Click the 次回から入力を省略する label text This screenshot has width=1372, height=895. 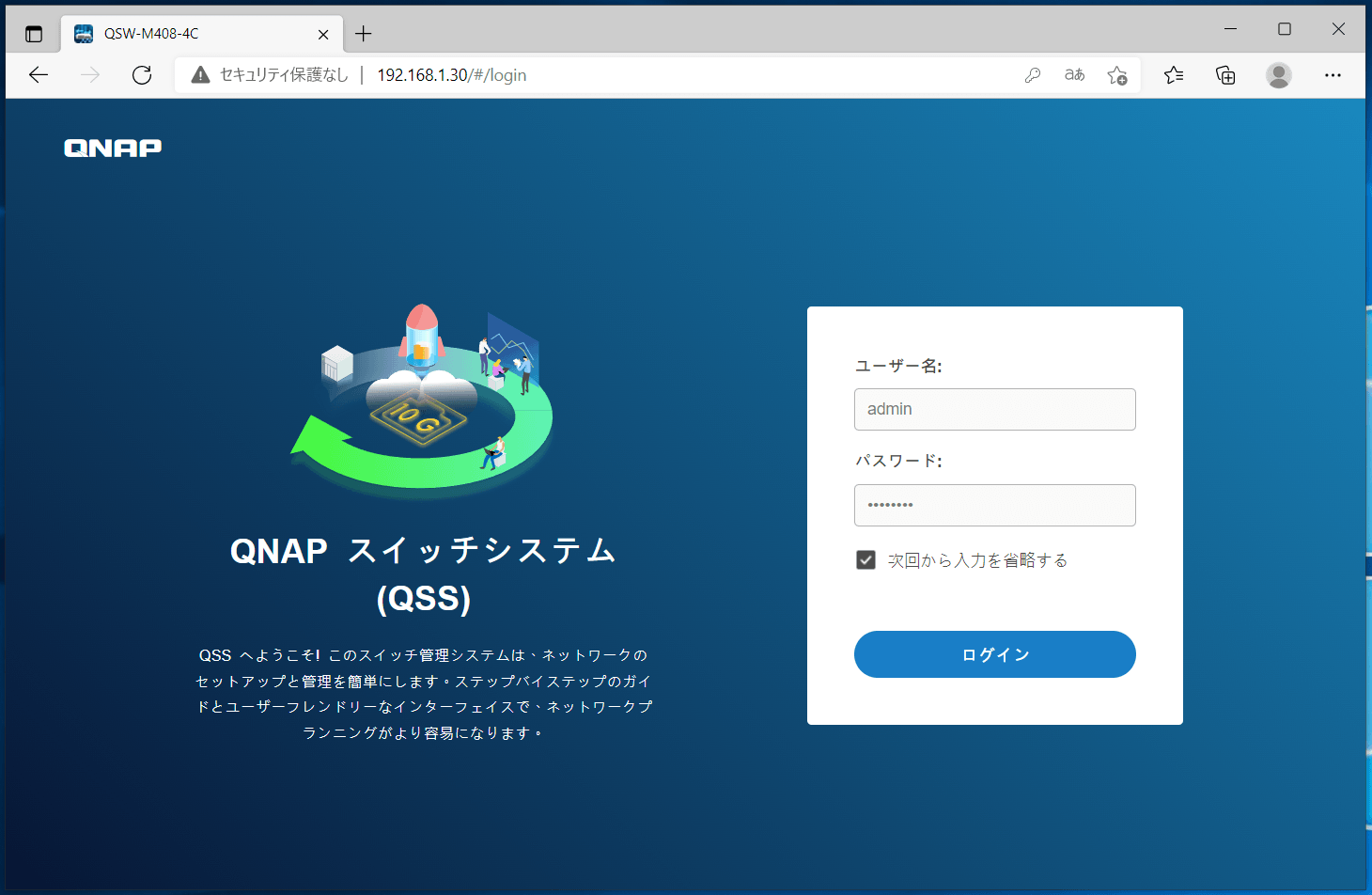pyautogui.click(x=977, y=560)
